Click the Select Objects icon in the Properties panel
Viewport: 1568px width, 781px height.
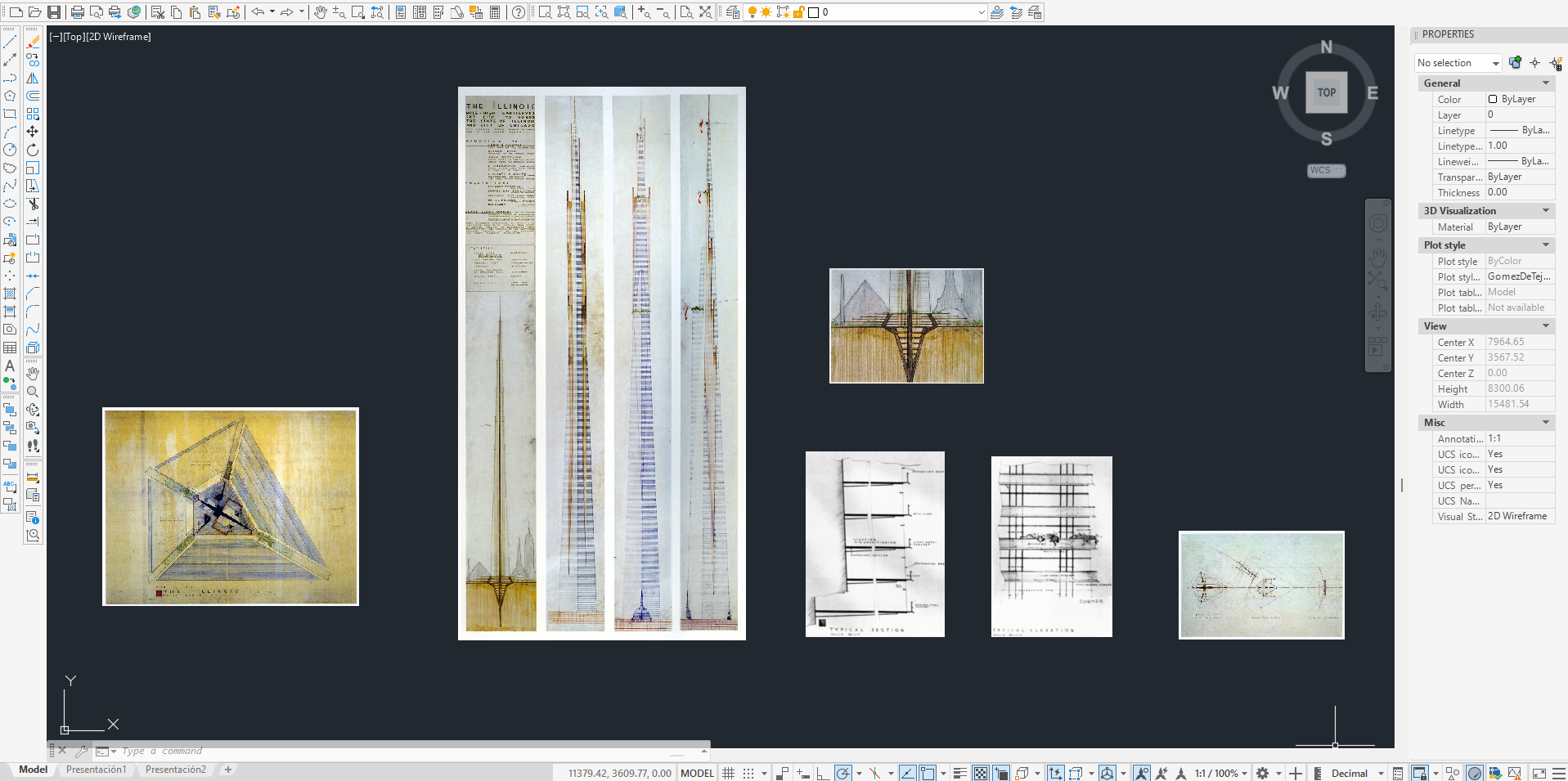point(1535,63)
